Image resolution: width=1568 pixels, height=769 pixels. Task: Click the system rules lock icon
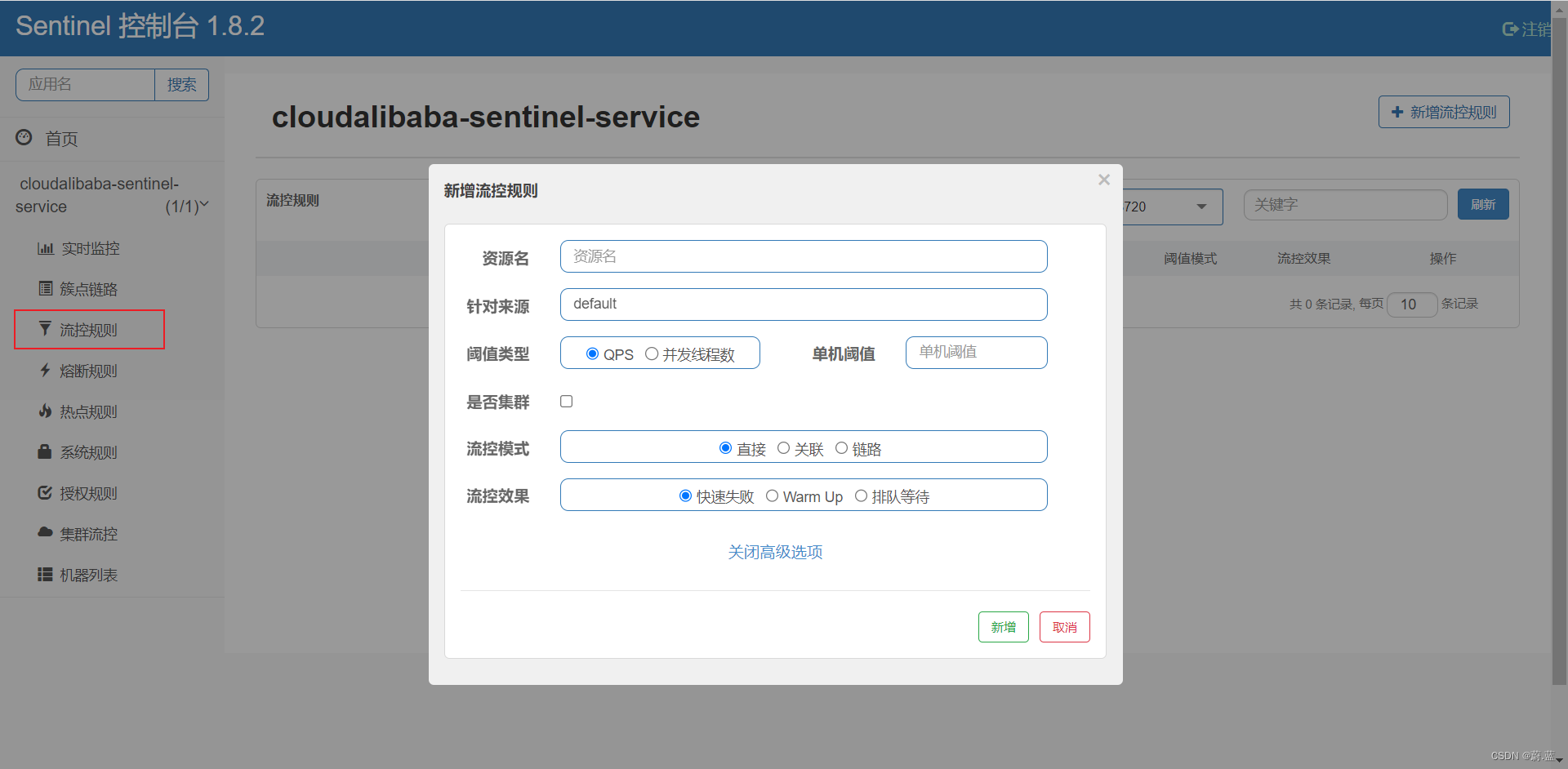click(46, 452)
